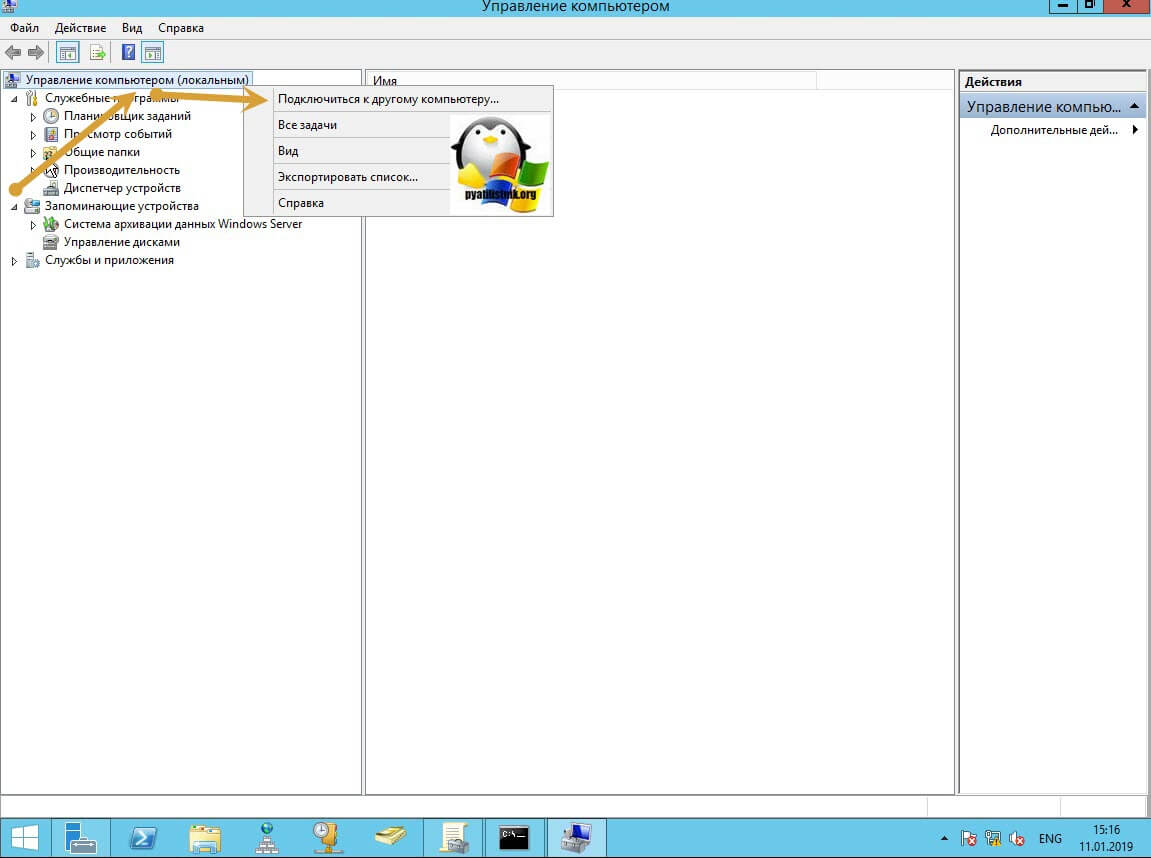Click the ENG language indicator in tray

[1050, 838]
